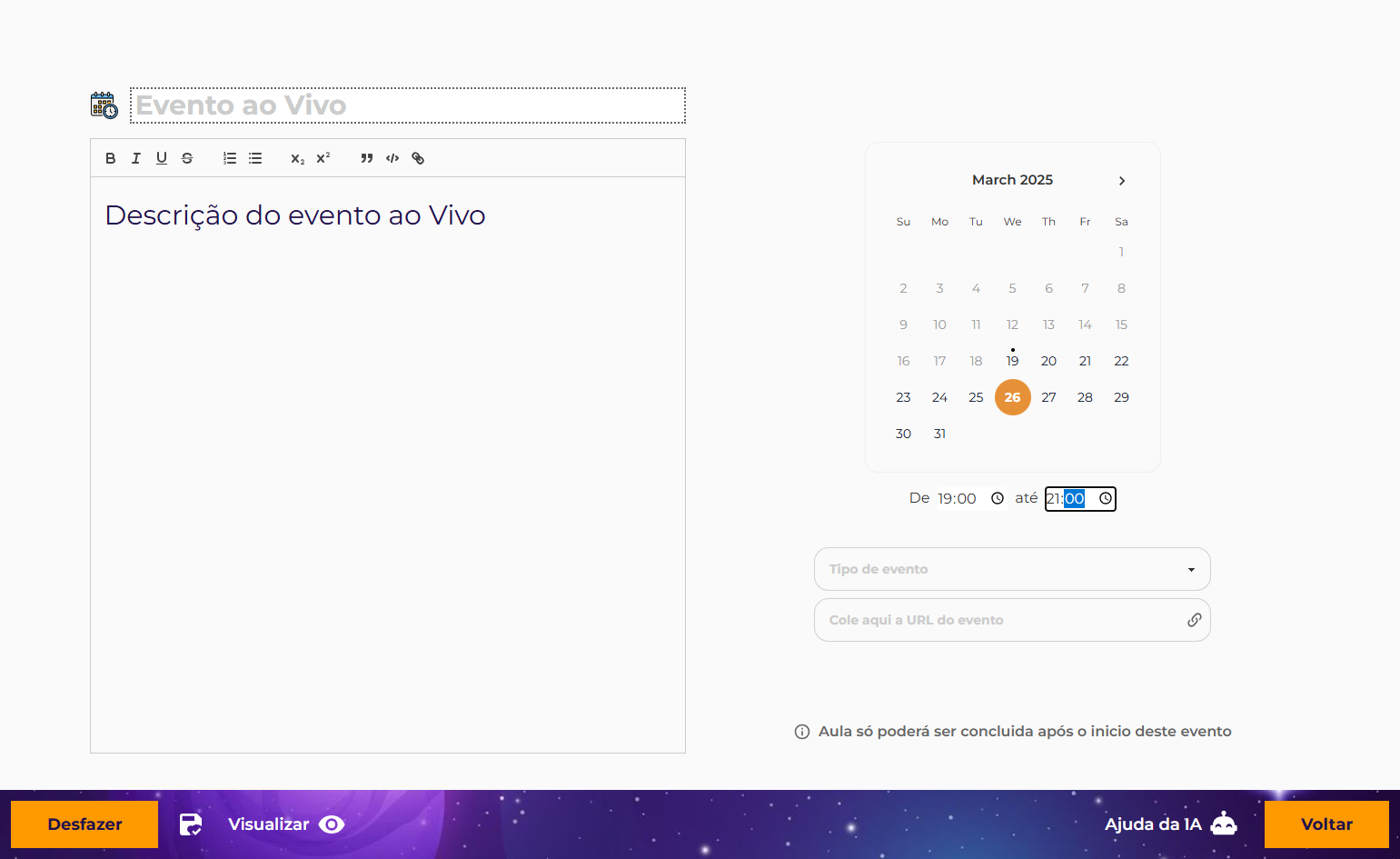Select March 22 in the calendar
The image size is (1400, 859).
[x=1121, y=361]
